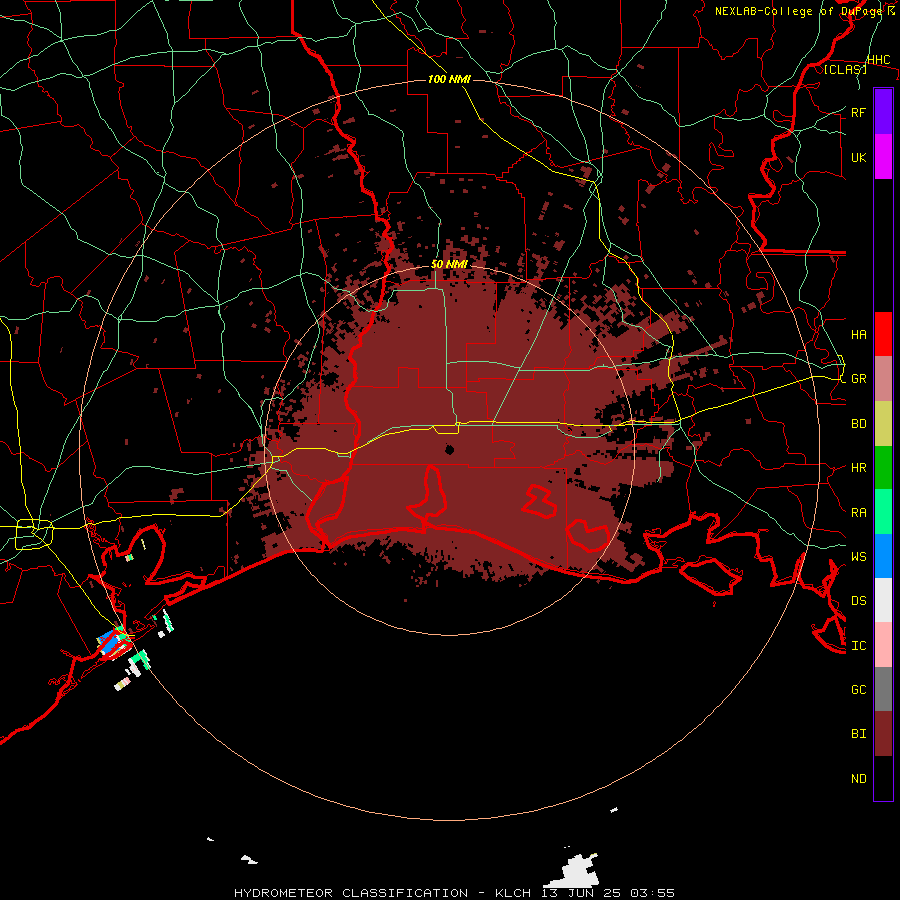Click the HA red legend swatch
The width and height of the screenshot is (900, 900).
pos(883,334)
